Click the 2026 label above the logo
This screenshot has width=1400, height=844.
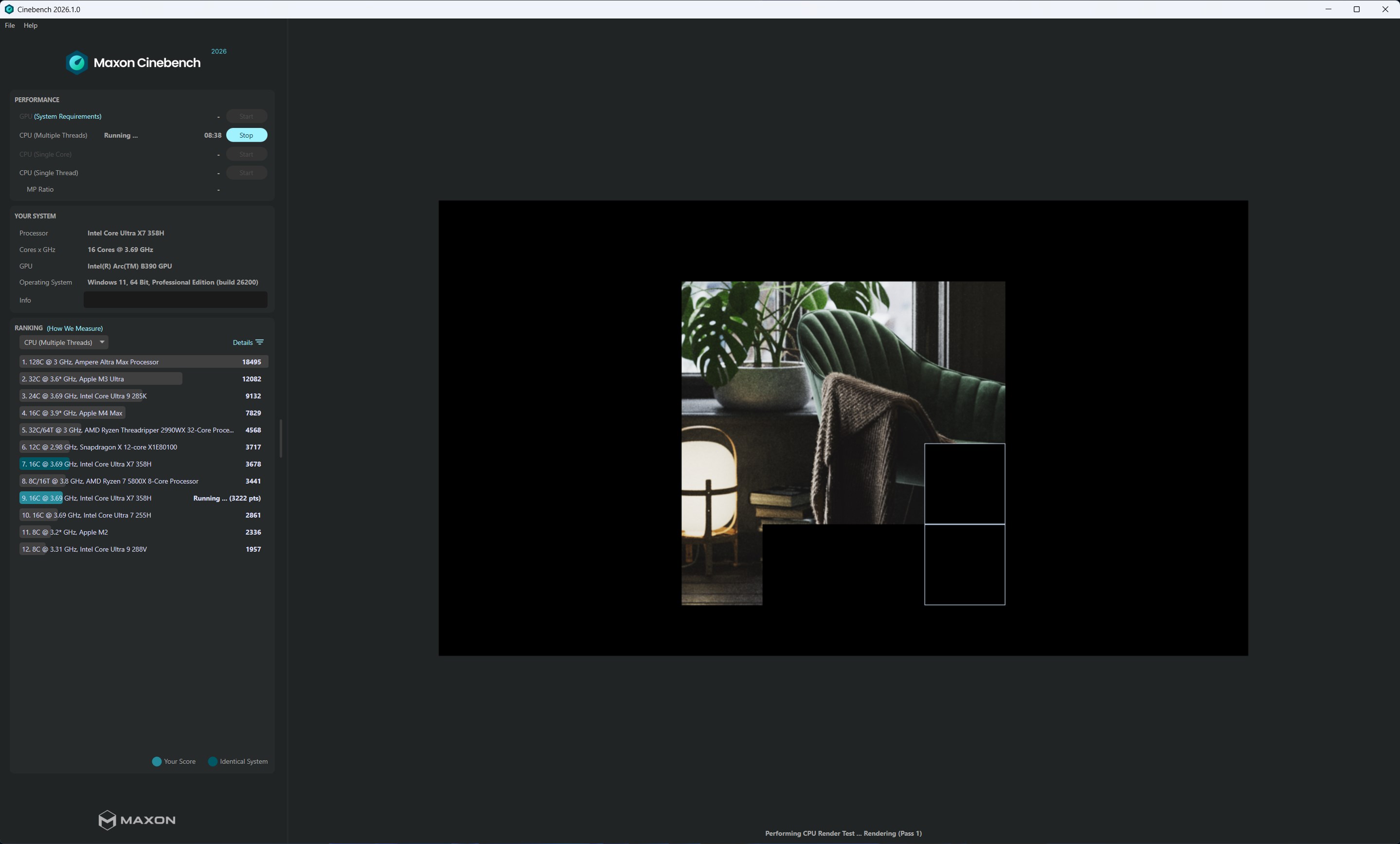(x=219, y=51)
